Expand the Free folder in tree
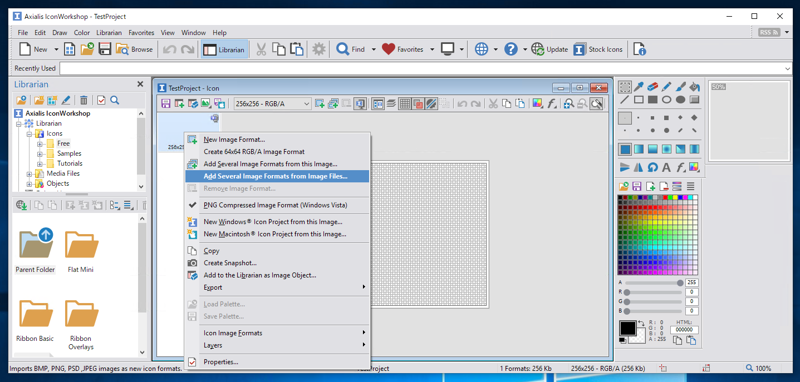The width and height of the screenshot is (800, 382). tap(40, 143)
